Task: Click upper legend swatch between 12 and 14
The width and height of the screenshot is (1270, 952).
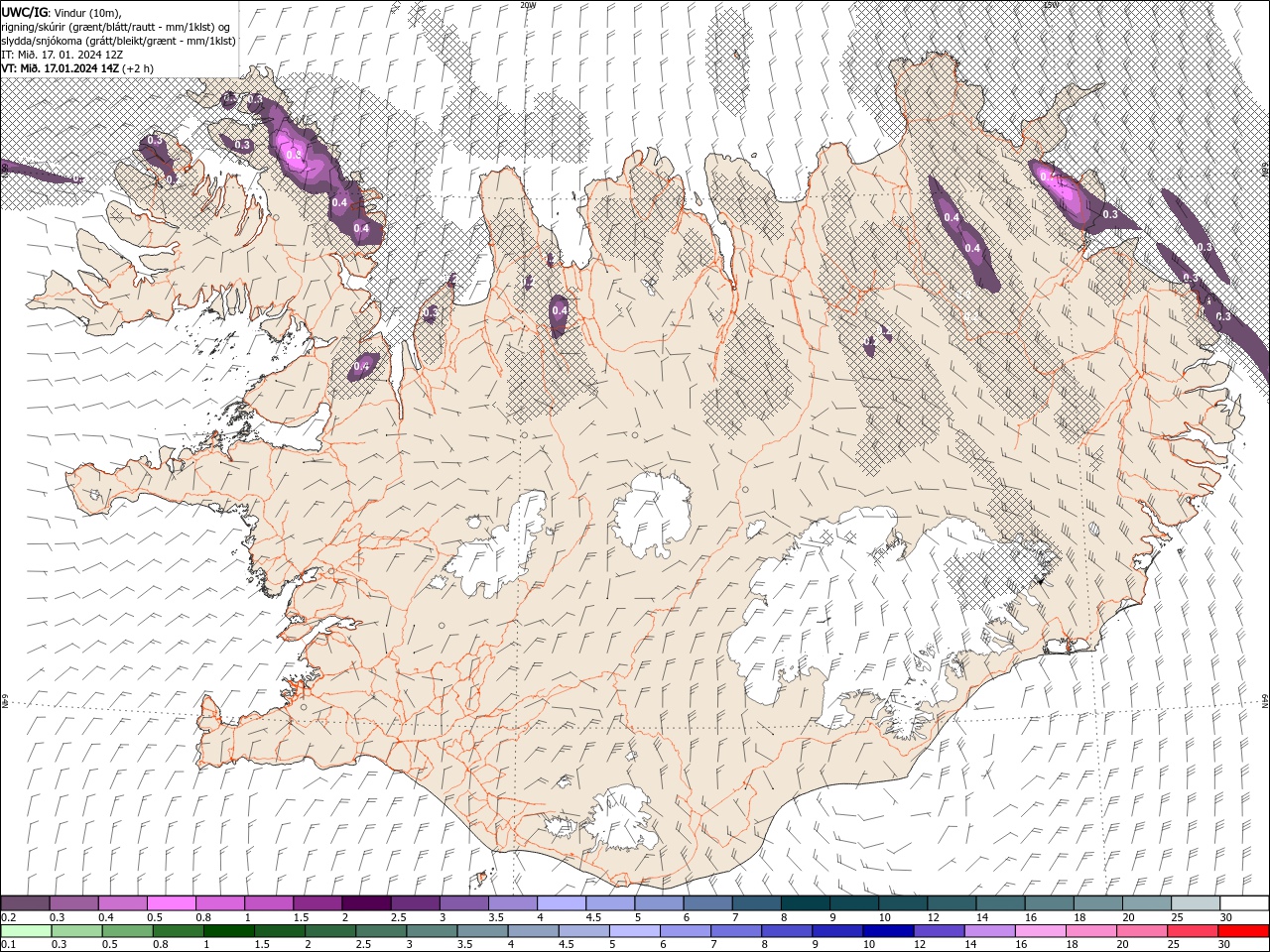Action: tap(952, 903)
